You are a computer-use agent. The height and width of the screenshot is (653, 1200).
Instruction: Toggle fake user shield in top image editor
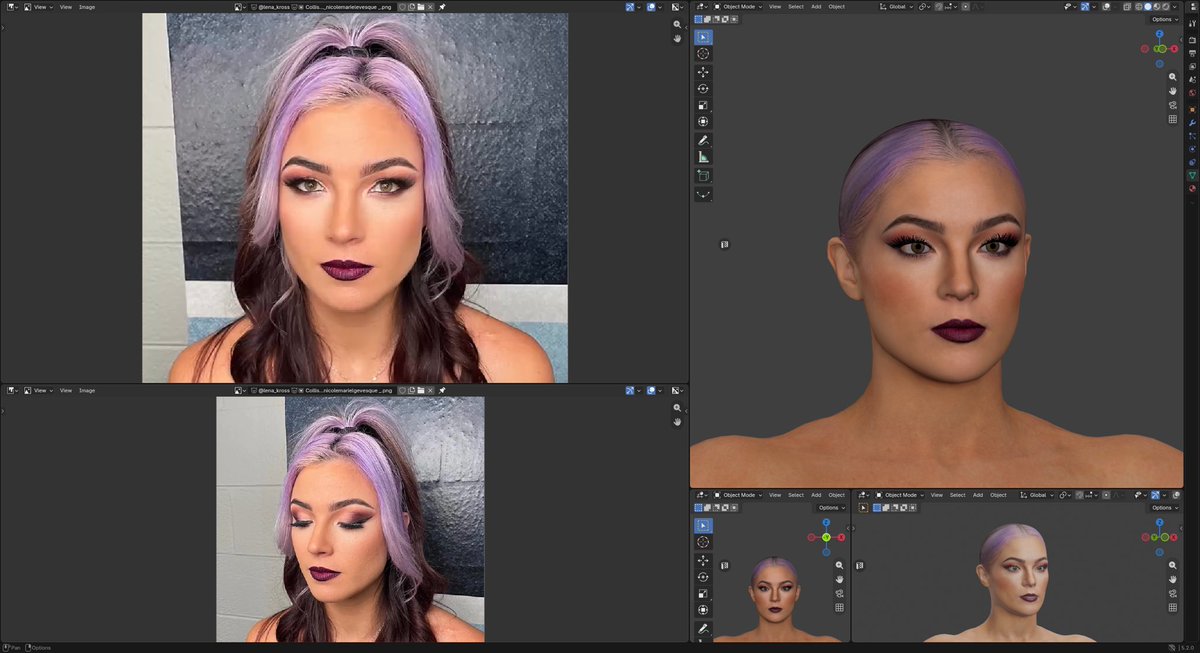click(402, 7)
